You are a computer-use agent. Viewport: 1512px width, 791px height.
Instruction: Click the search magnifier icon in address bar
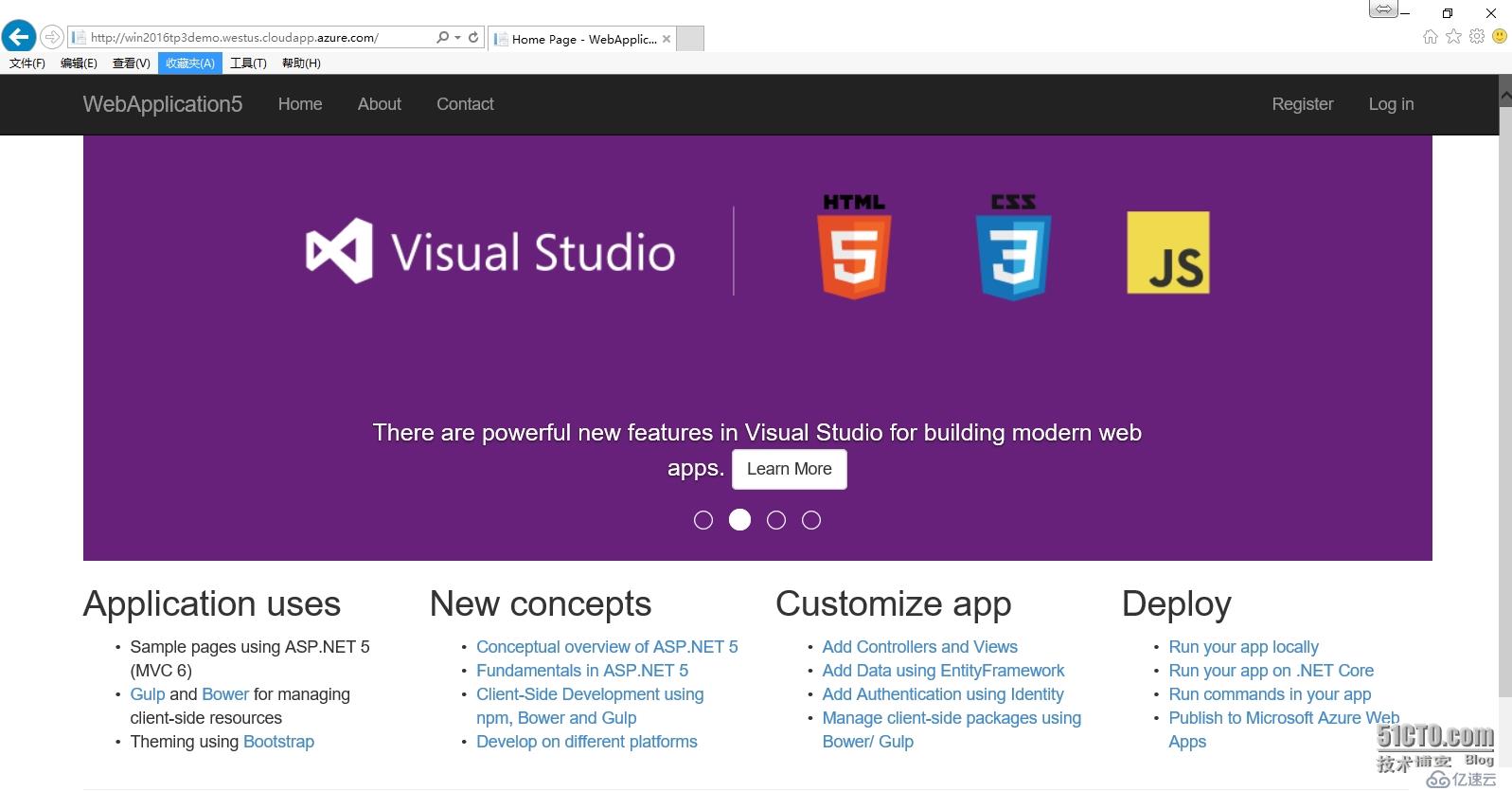442,38
